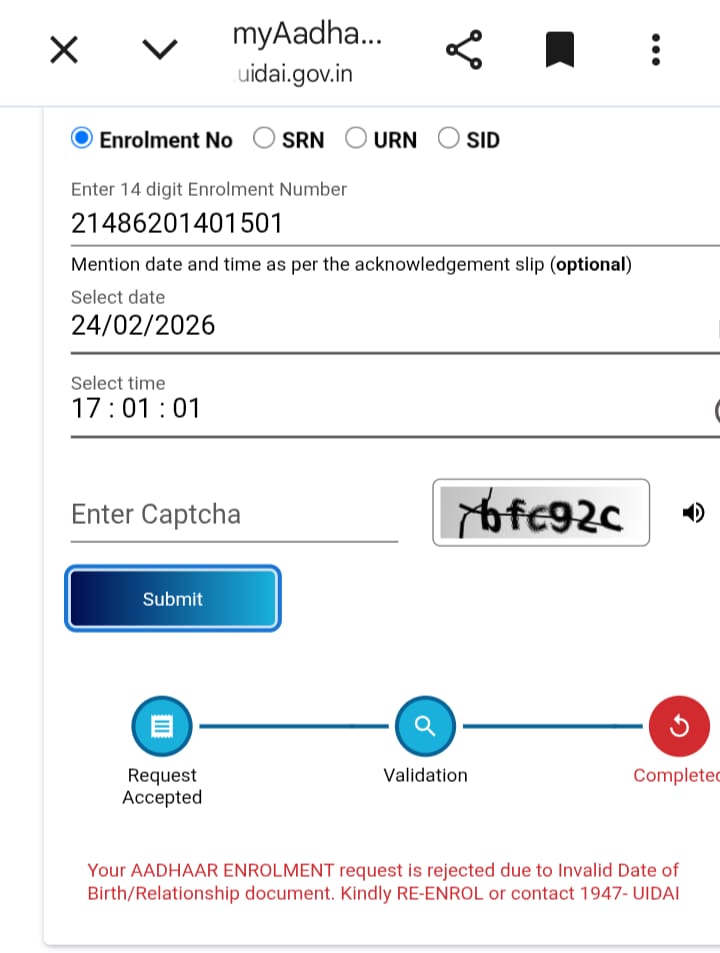
Task: Open the Select date picker field
Action: pos(390,326)
